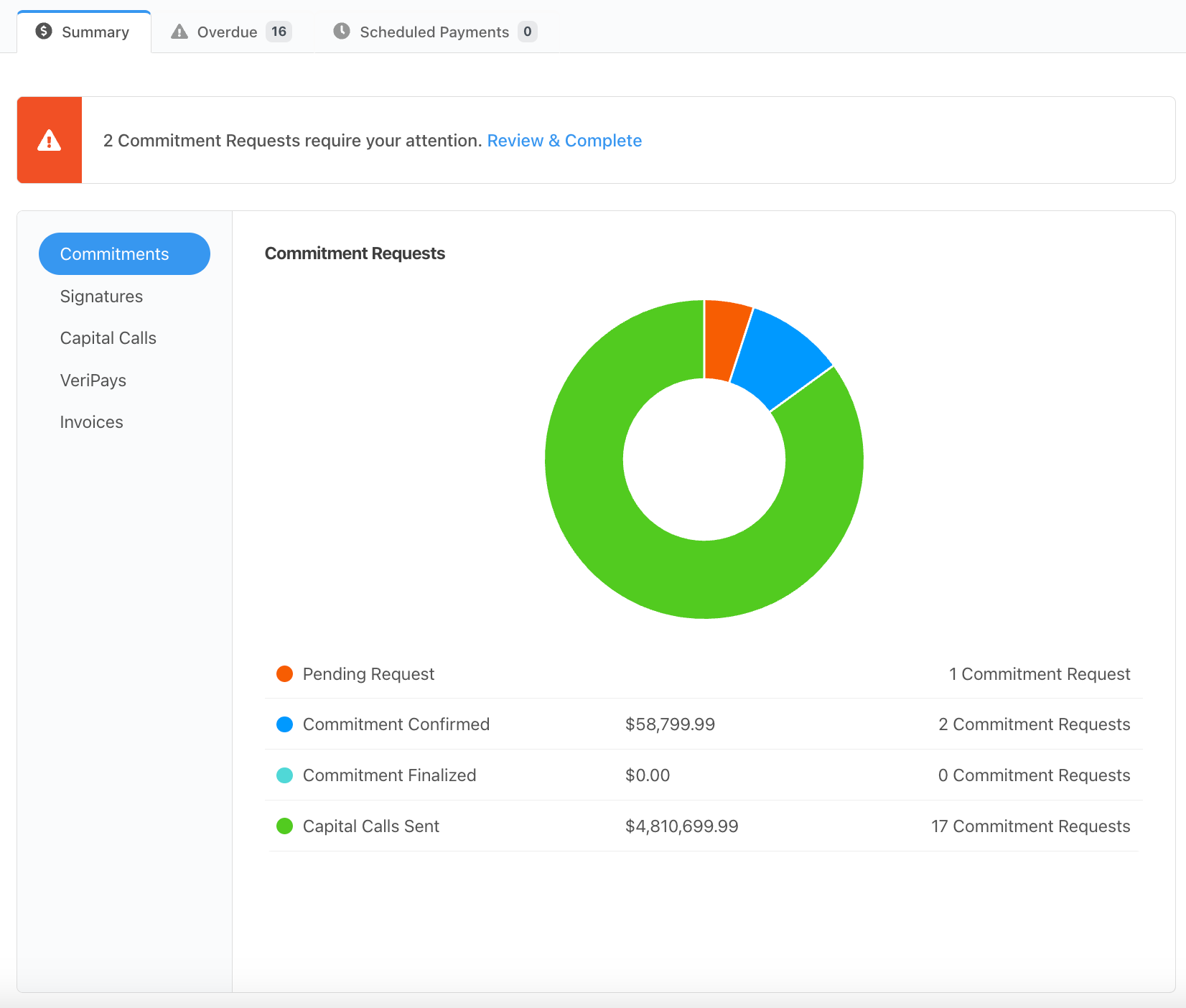Toggle Commitment Confirmed series in legend

(396, 724)
